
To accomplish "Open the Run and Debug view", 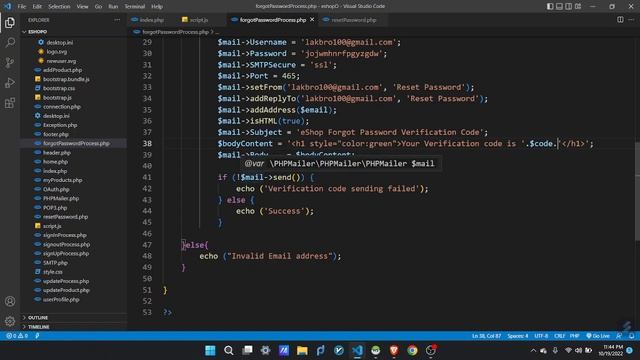I will 10,82.
